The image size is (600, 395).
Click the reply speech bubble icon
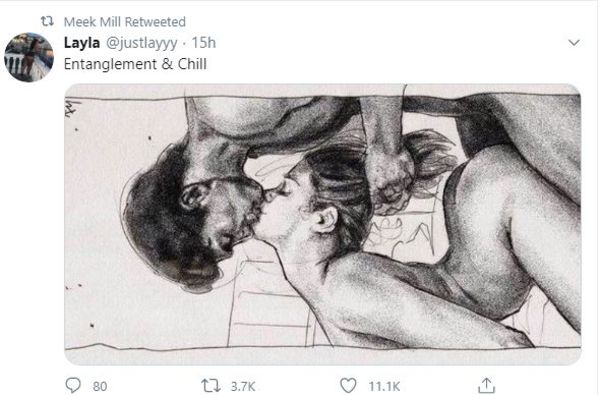click(73, 385)
